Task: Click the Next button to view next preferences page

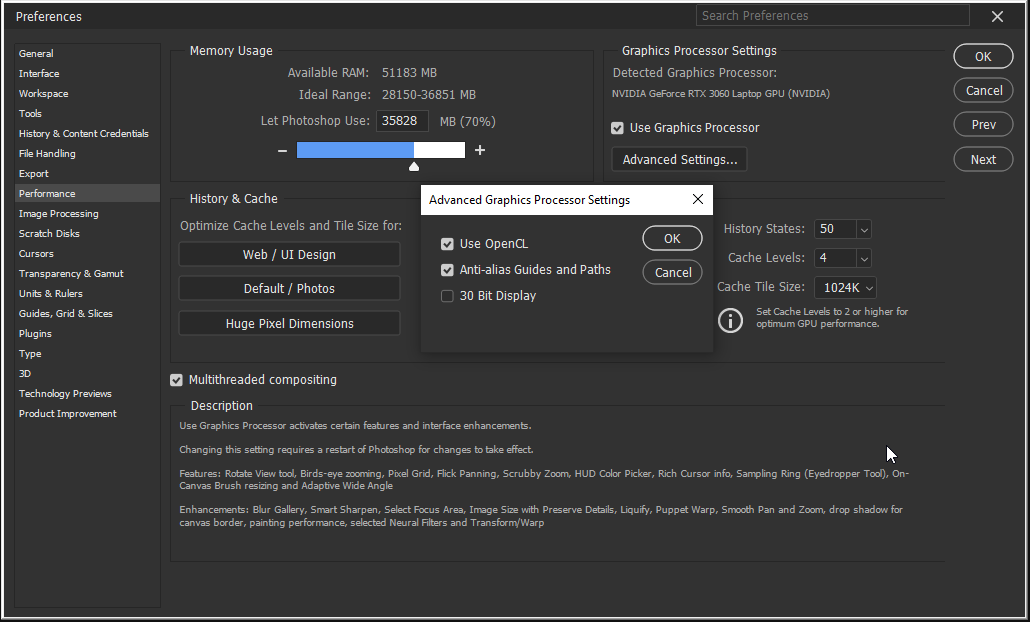Action: coord(983,159)
